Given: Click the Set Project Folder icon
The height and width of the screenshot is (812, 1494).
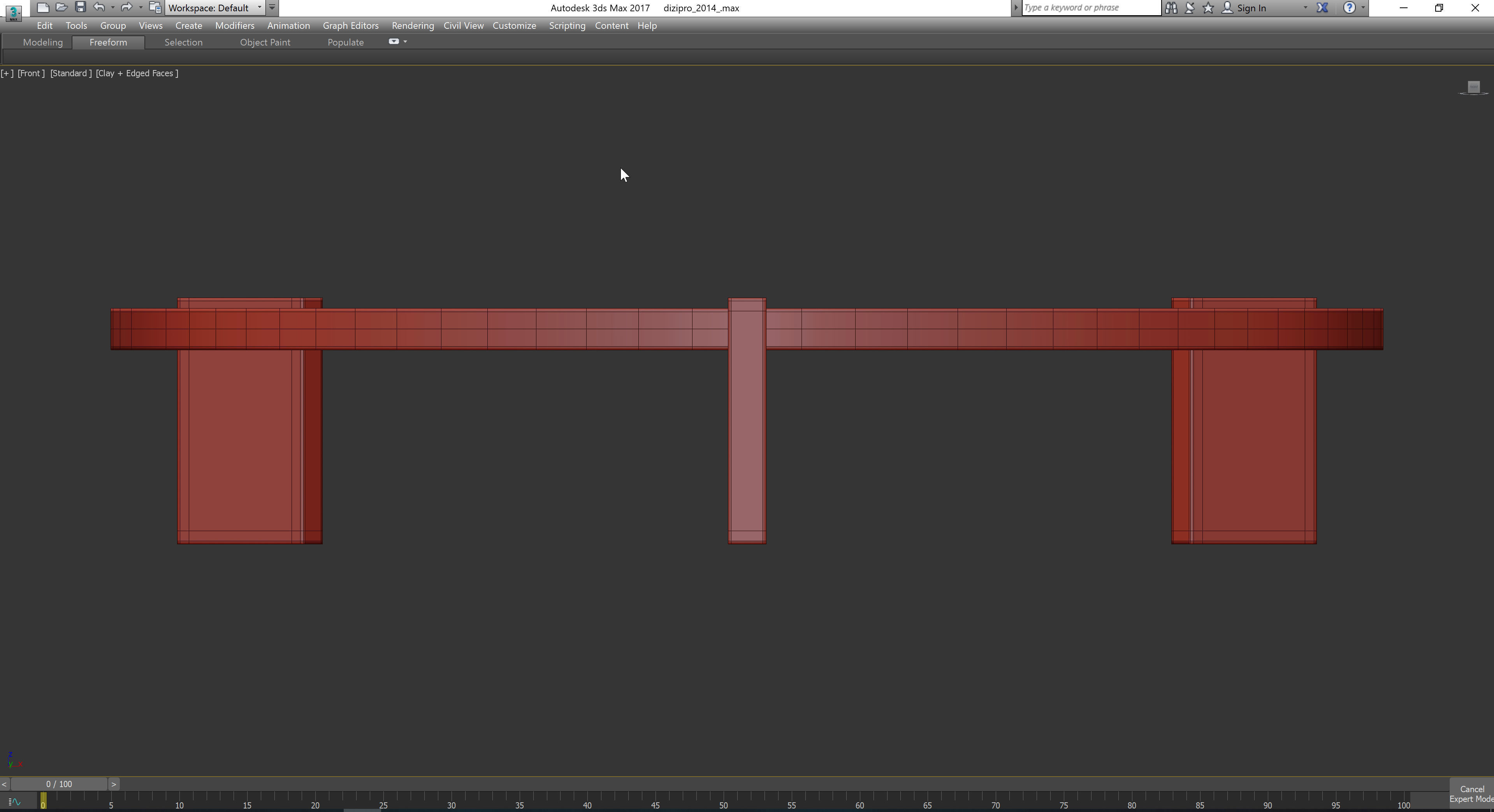Looking at the screenshot, I should (155, 7).
